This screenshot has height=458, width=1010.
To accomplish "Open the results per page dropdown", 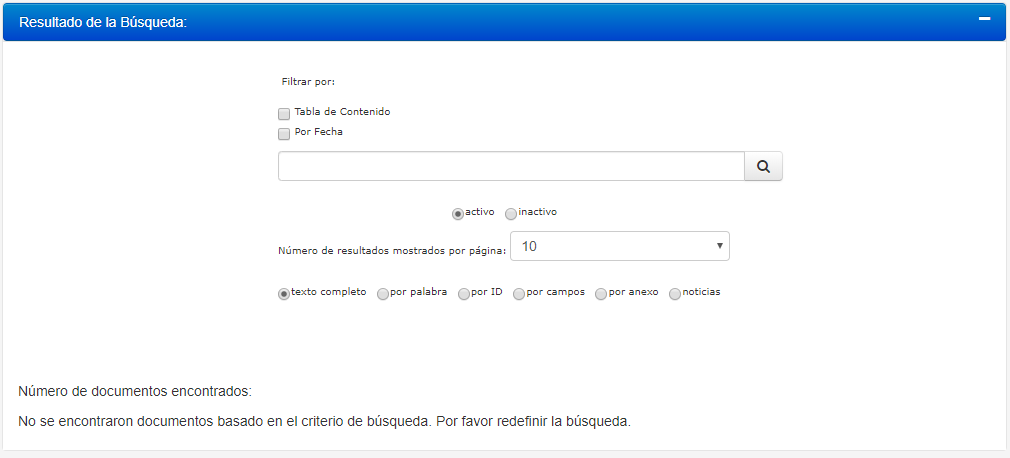I will coord(619,246).
